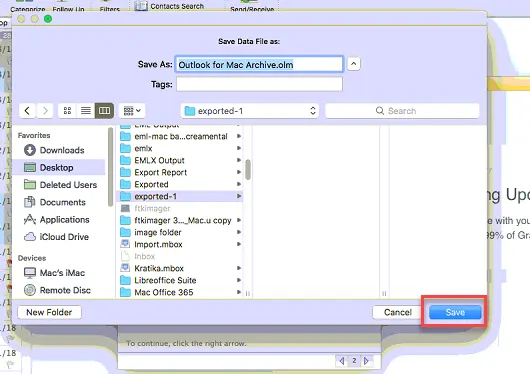Click the magnifier icon in Search field
Screen dimensions: 530x374
380,111
